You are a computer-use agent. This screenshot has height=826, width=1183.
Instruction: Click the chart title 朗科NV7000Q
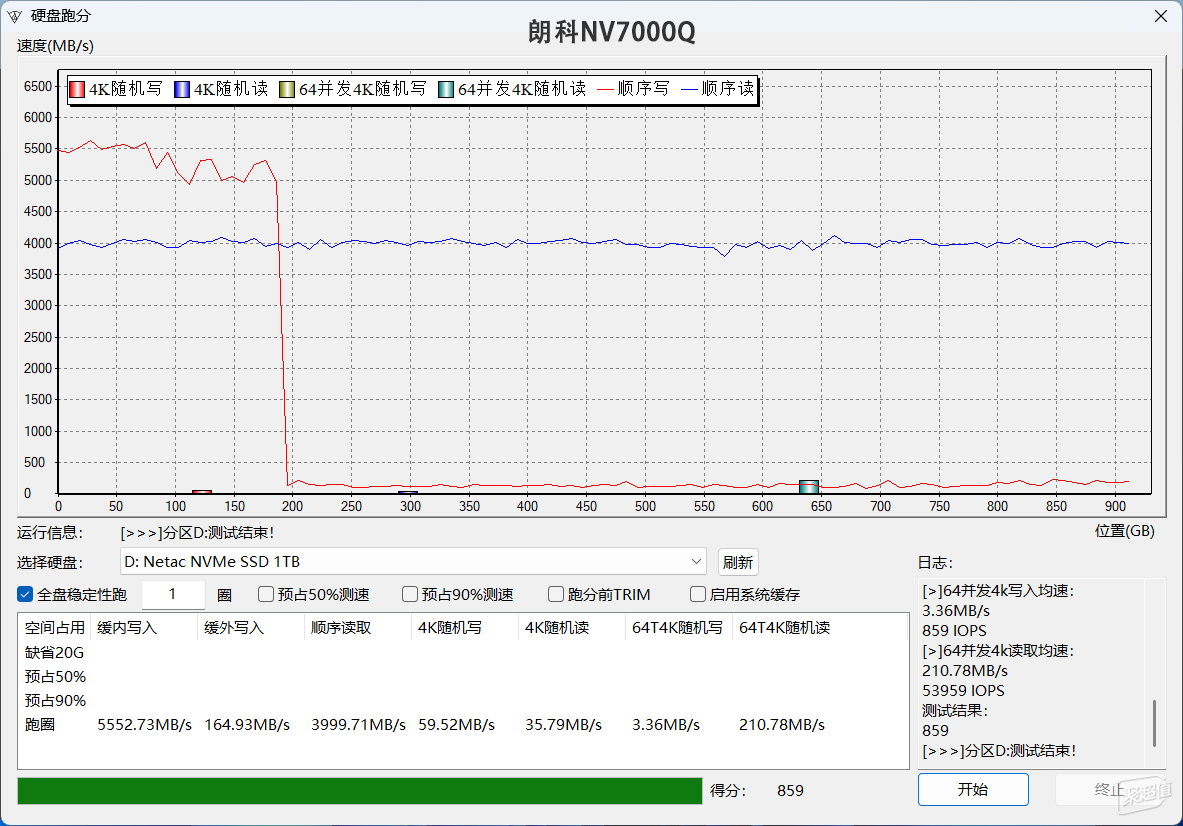[611, 32]
